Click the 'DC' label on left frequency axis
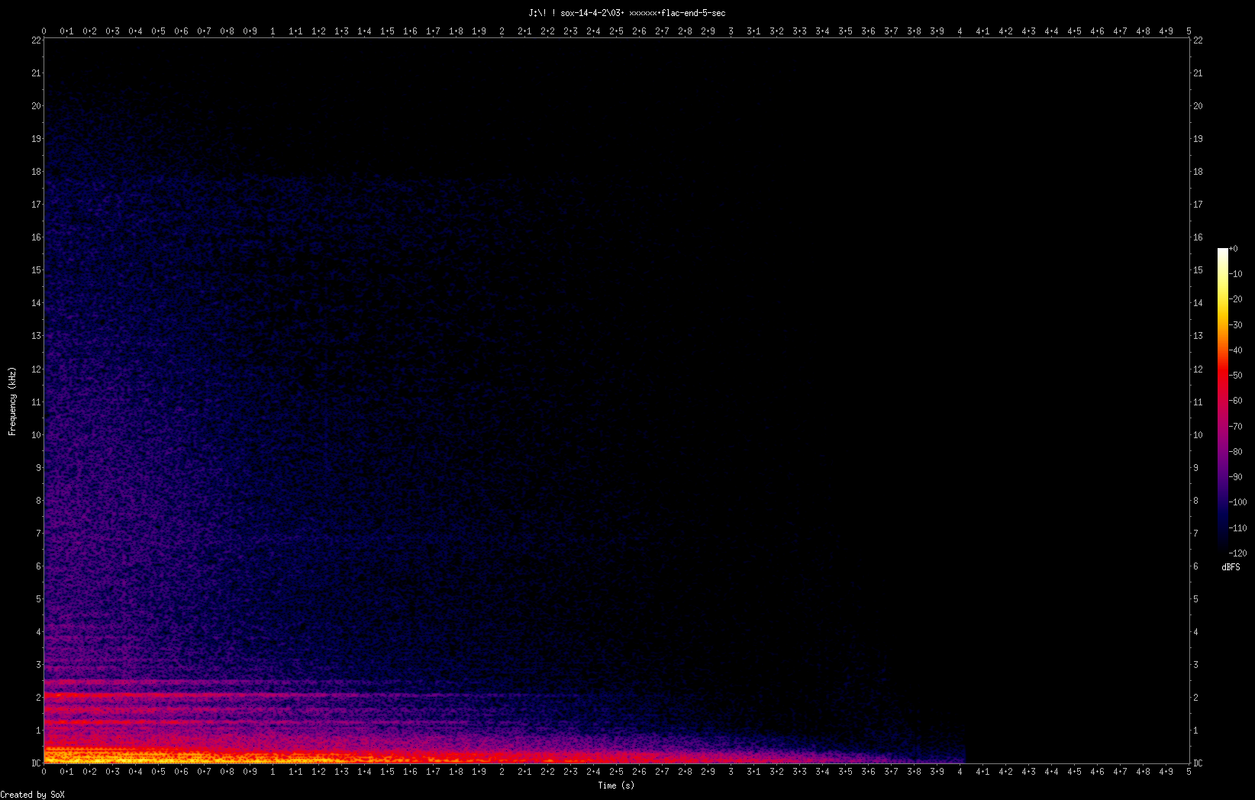This screenshot has height=800, width=1255. pos(35,762)
